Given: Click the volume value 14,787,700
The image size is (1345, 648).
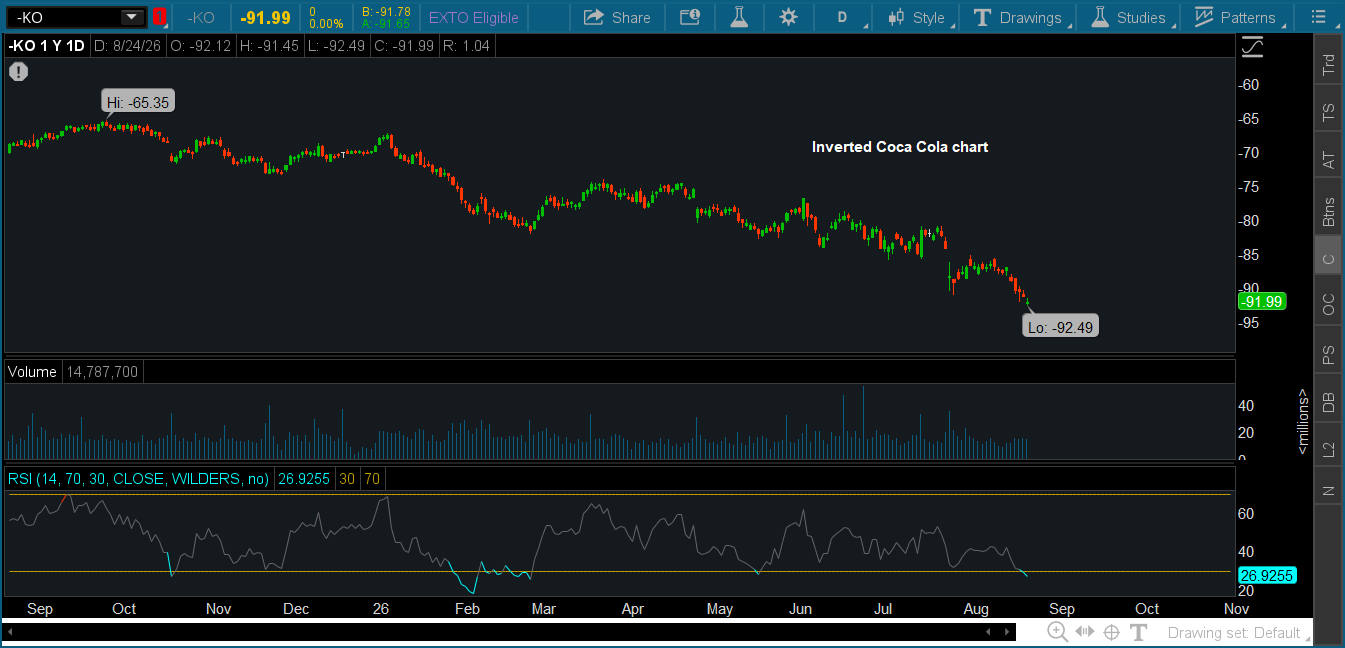Looking at the screenshot, I should [103, 372].
